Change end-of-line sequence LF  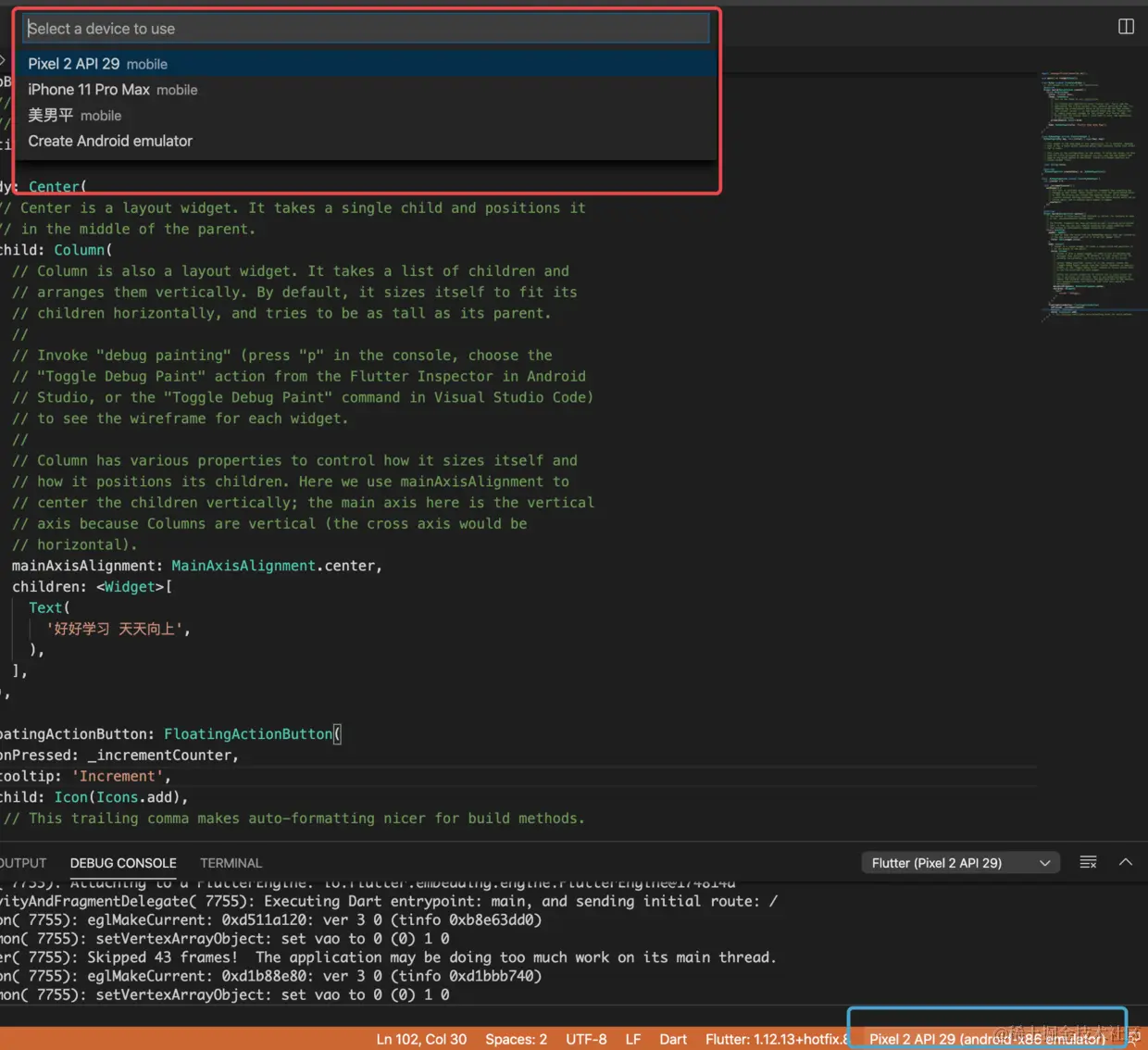click(633, 1039)
